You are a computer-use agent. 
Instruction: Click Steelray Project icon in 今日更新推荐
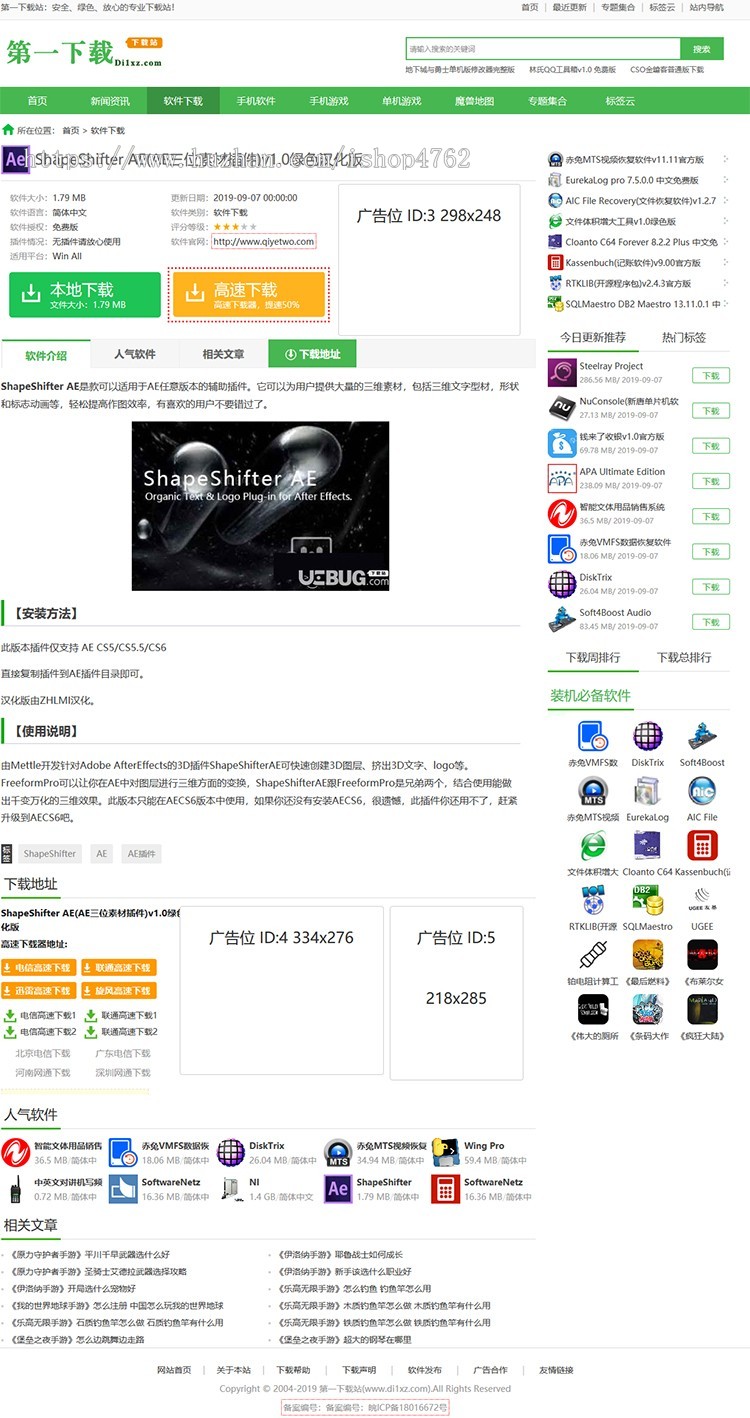[x=562, y=372]
